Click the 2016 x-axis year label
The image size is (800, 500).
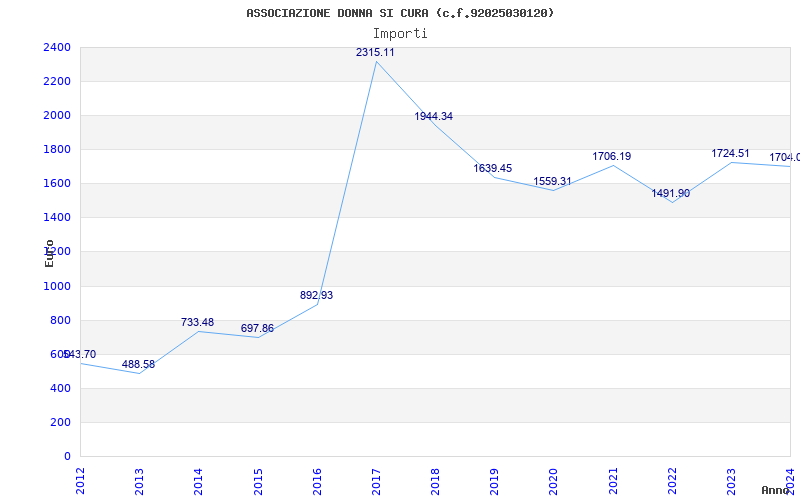317,481
